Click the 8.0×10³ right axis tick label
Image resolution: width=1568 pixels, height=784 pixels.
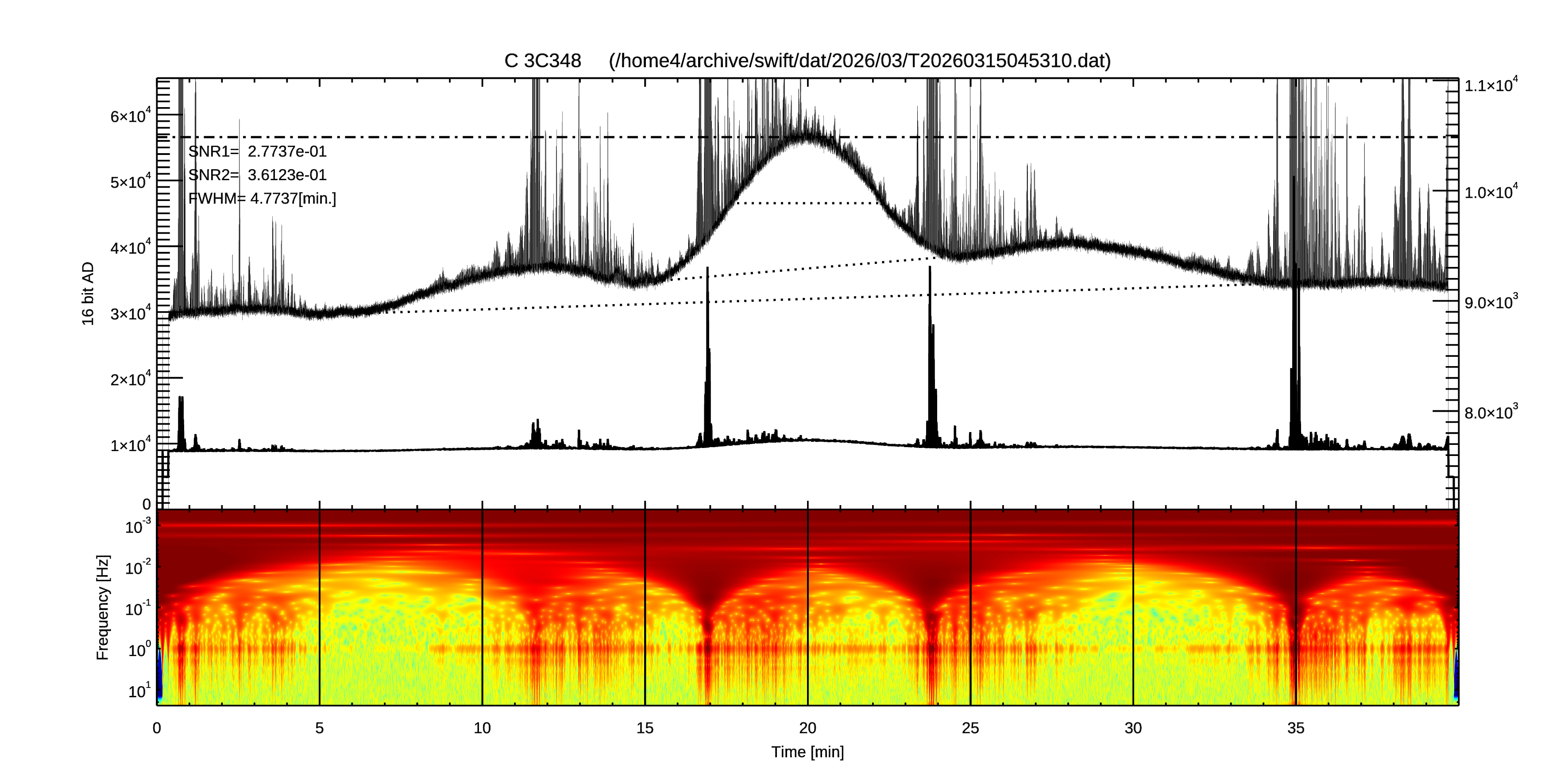point(1490,413)
